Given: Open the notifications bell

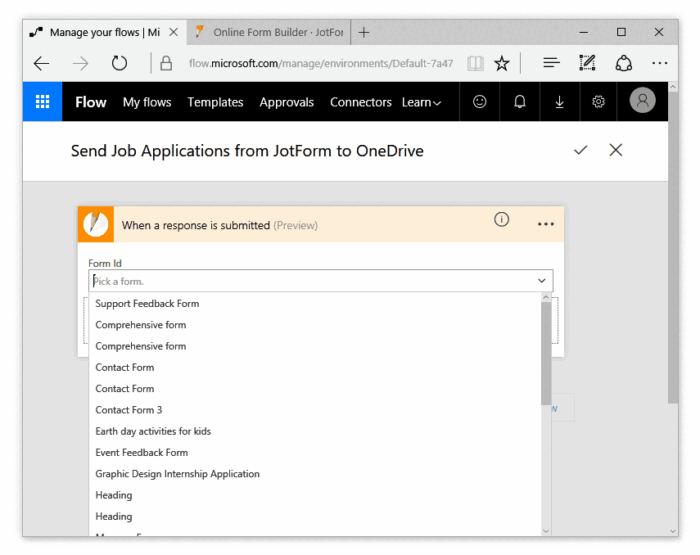Looking at the screenshot, I should coord(520,102).
